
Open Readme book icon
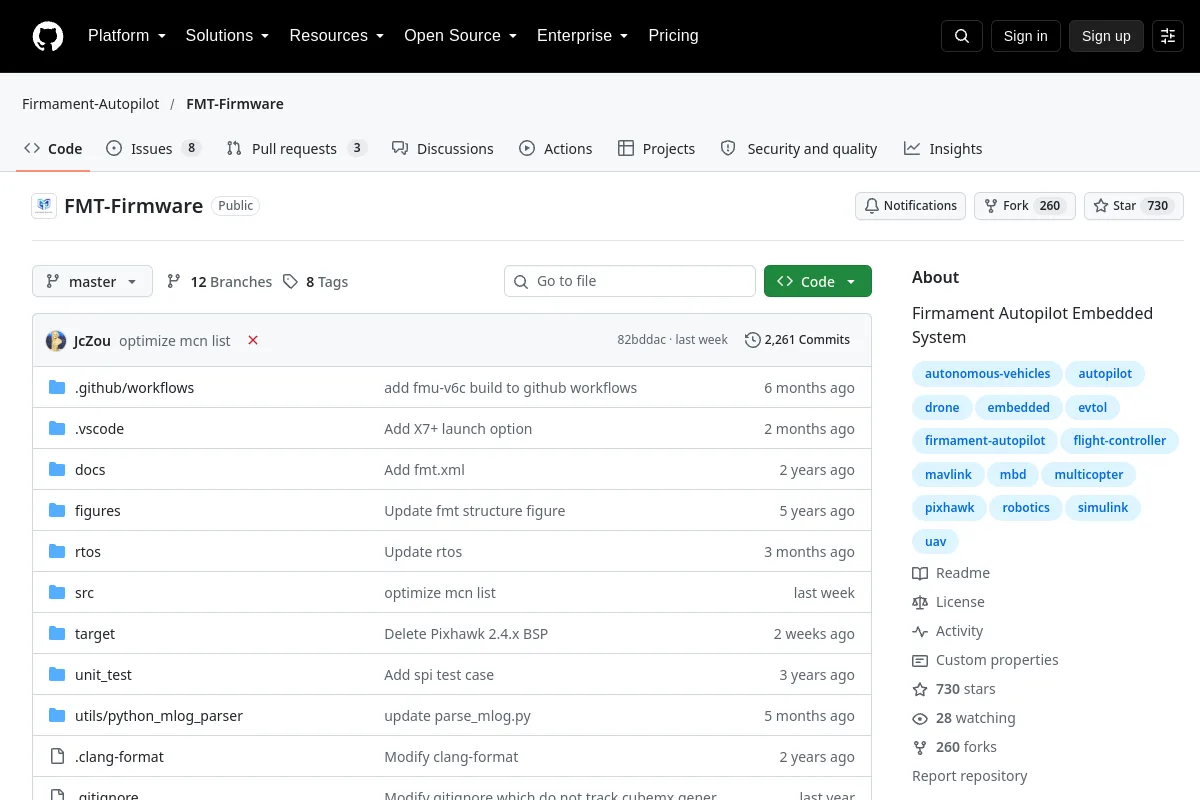pos(920,573)
